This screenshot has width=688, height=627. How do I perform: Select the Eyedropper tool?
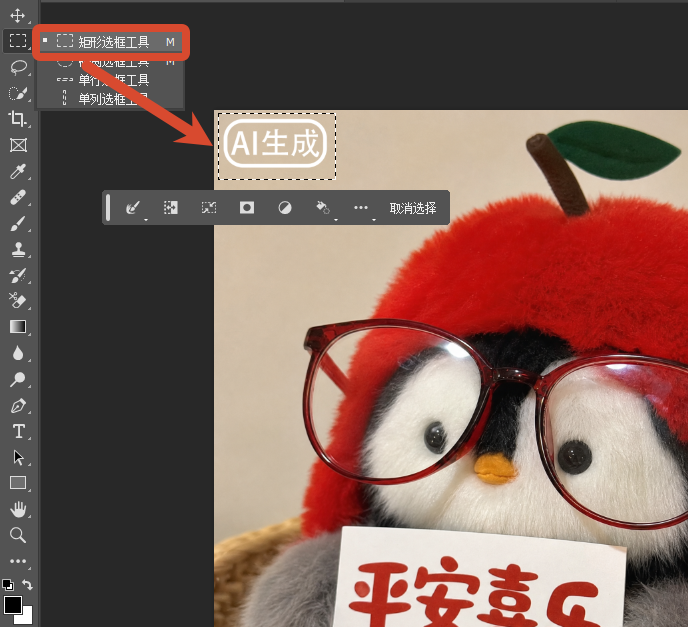[18, 171]
